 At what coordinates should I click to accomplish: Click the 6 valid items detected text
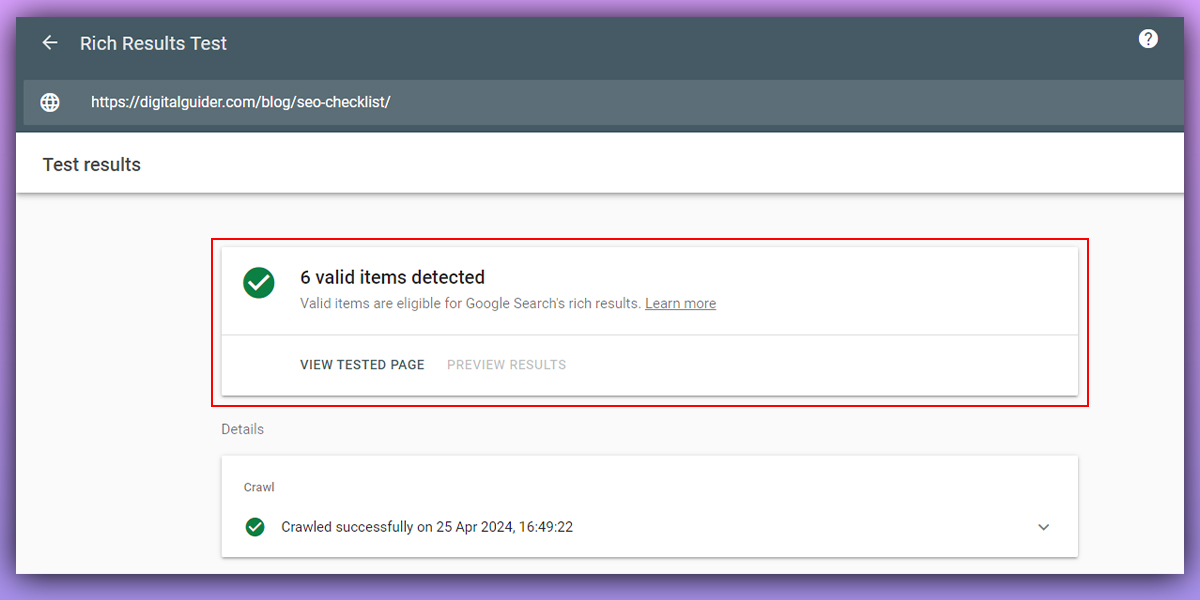[x=391, y=277]
